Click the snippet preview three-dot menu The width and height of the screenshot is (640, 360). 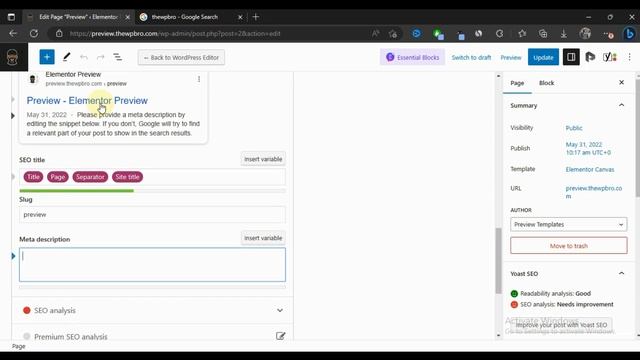[x=199, y=79]
